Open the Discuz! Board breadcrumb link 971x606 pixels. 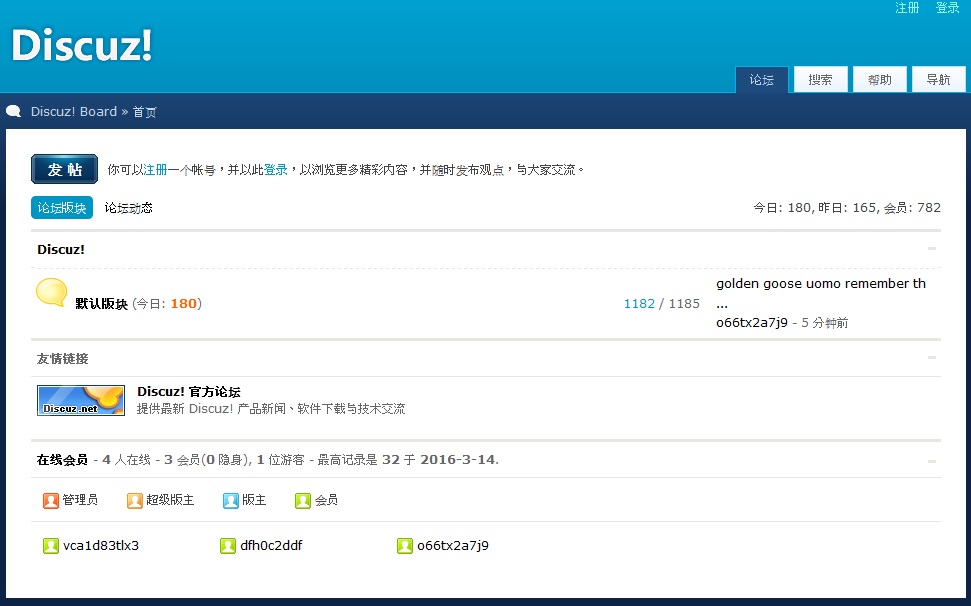[x=74, y=111]
